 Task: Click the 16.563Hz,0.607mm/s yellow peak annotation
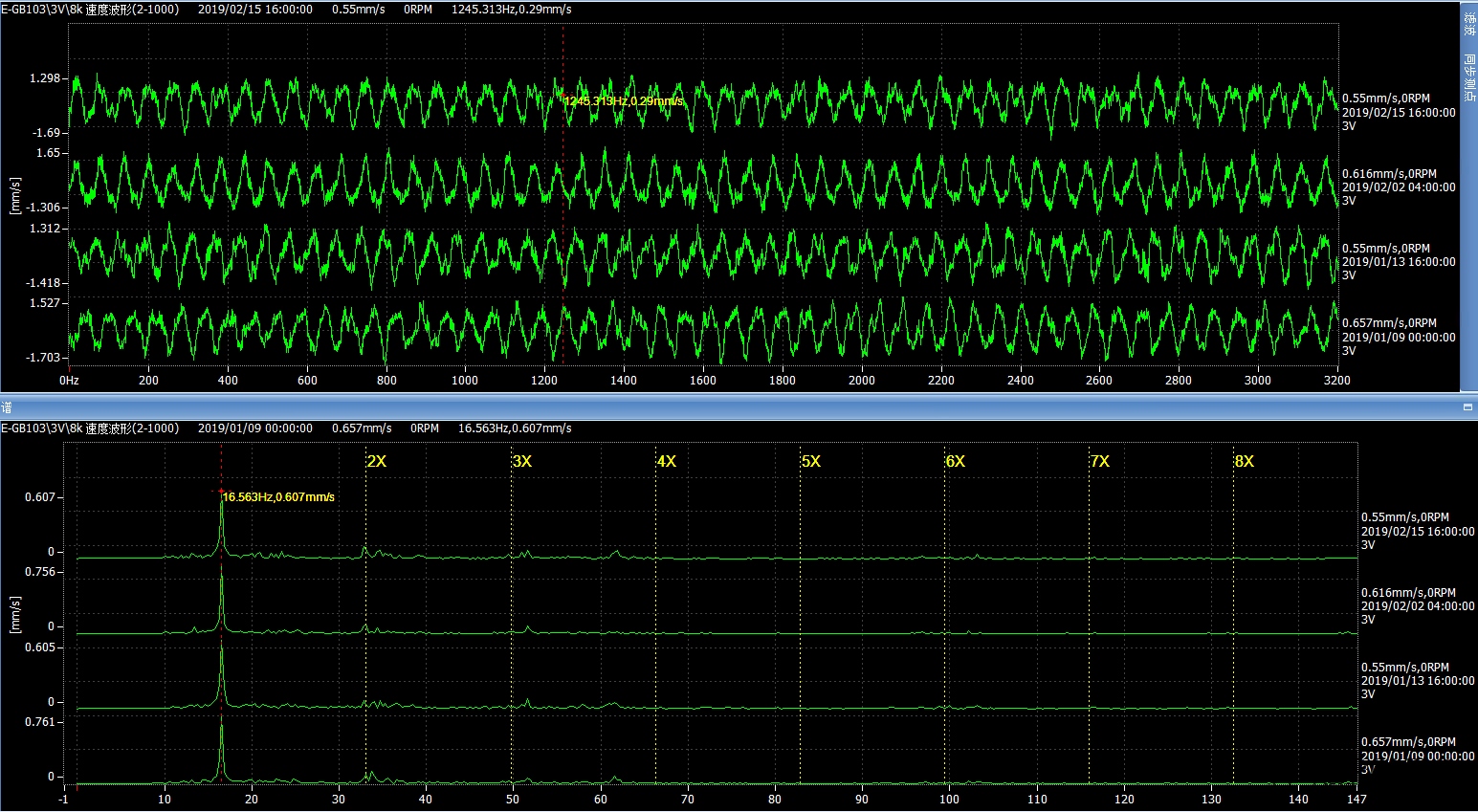(x=278, y=497)
